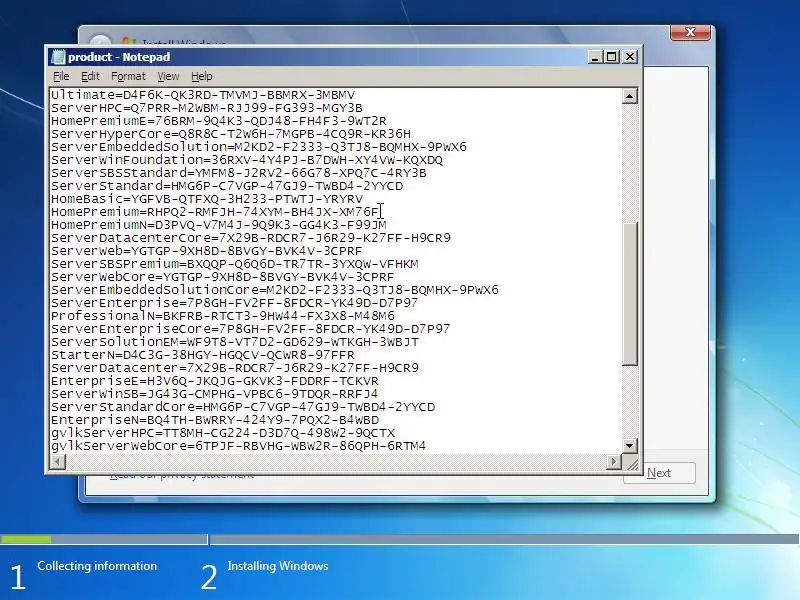Viewport: 800px width, 600px height.
Task: Click the ServerStandardCore=HMG6P line
Action: coord(243,407)
